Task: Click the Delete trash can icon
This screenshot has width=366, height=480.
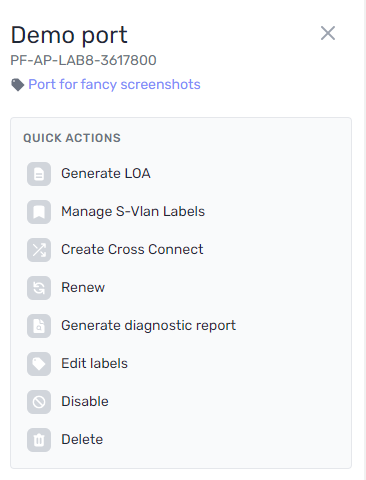Action: pos(39,440)
